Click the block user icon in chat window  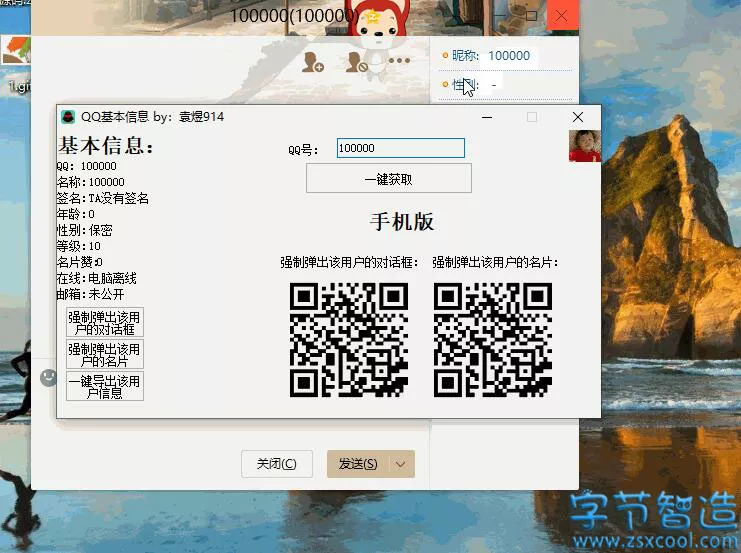pos(357,62)
